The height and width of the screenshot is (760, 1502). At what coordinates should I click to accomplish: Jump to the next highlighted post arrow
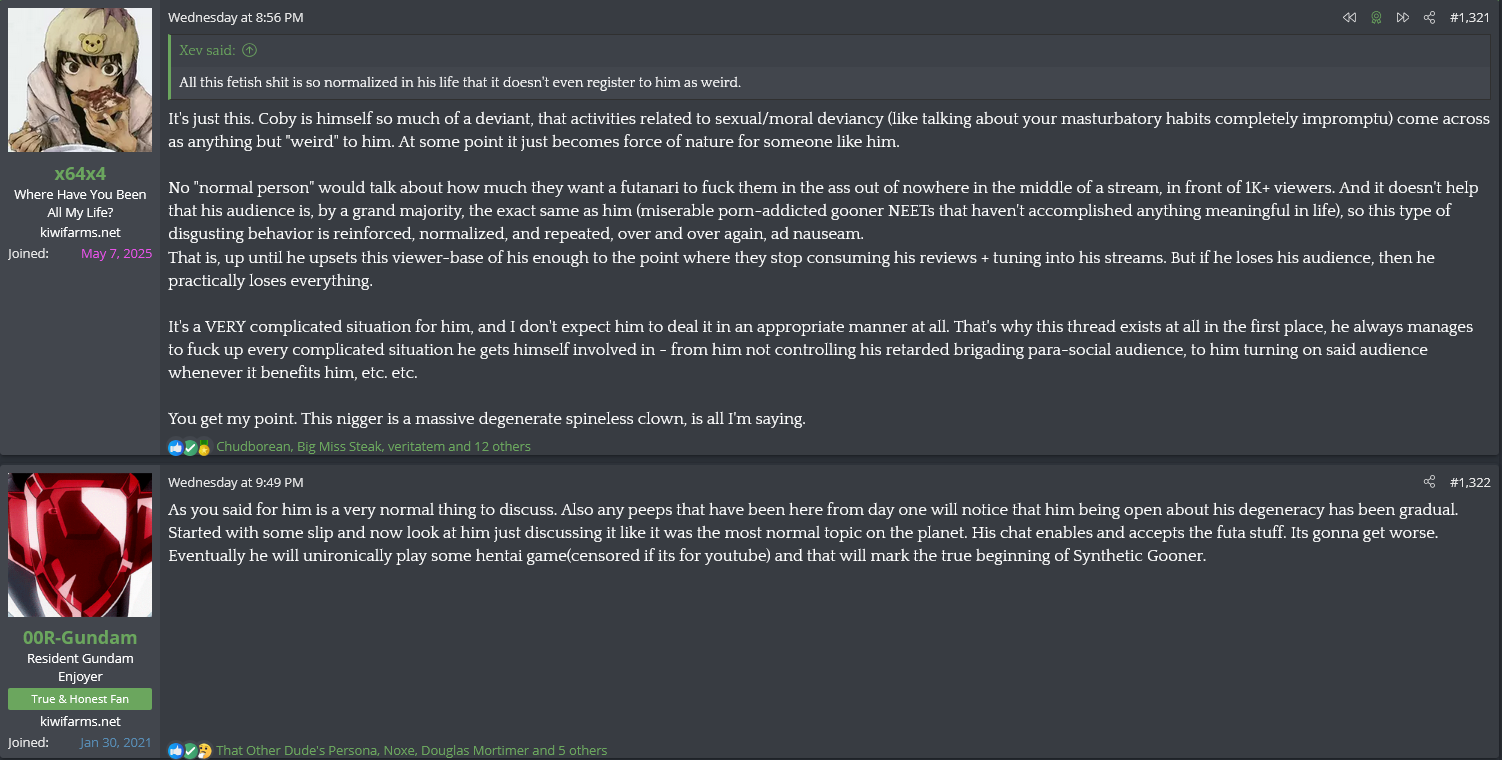(x=1403, y=18)
